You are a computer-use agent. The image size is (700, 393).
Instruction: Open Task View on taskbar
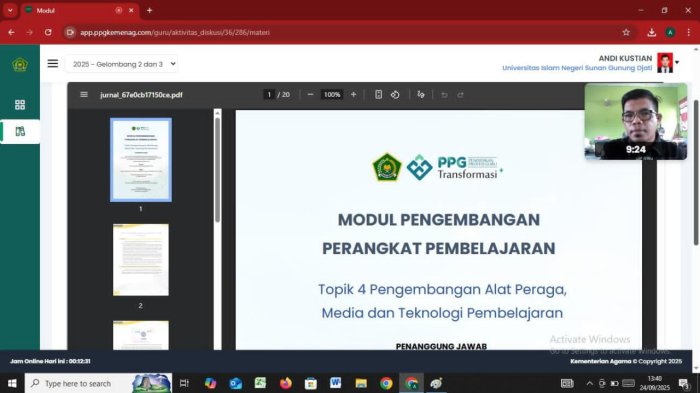tap(184, 383)
